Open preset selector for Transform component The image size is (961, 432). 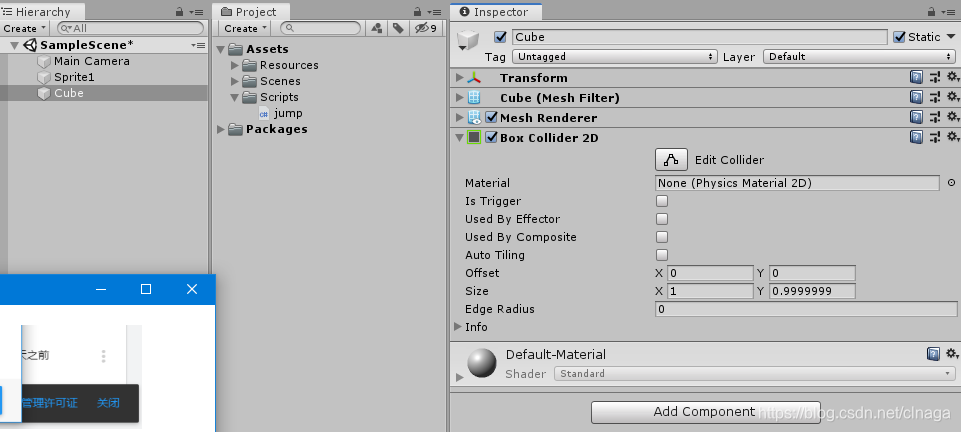pos(935,78)
